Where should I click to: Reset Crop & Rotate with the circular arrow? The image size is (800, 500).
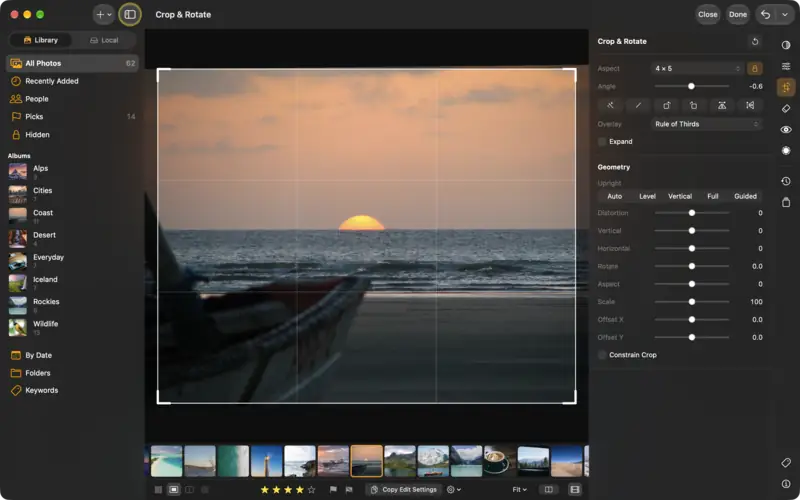coord(755,41)
